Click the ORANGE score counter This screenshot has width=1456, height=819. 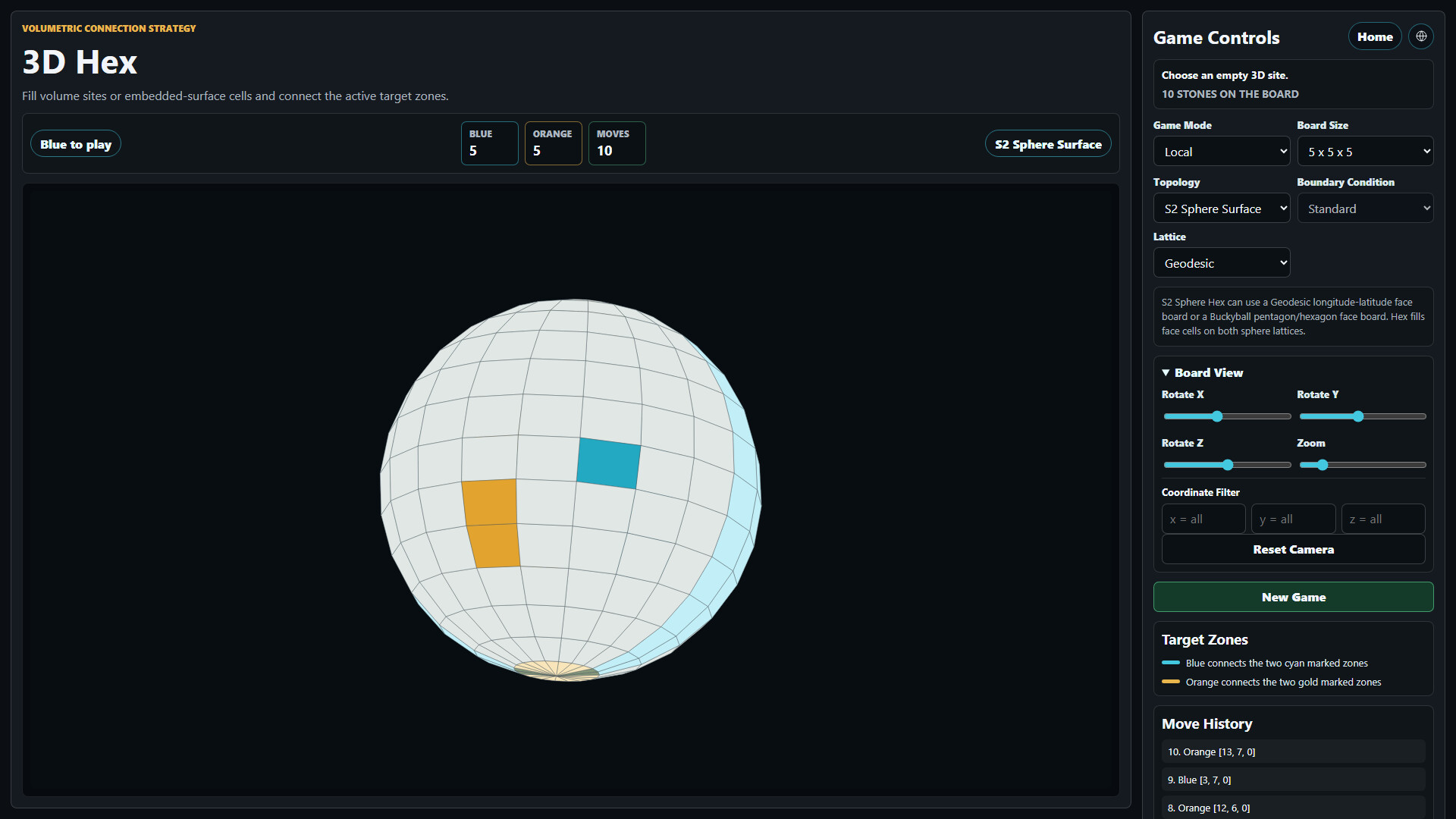point(553,143)
